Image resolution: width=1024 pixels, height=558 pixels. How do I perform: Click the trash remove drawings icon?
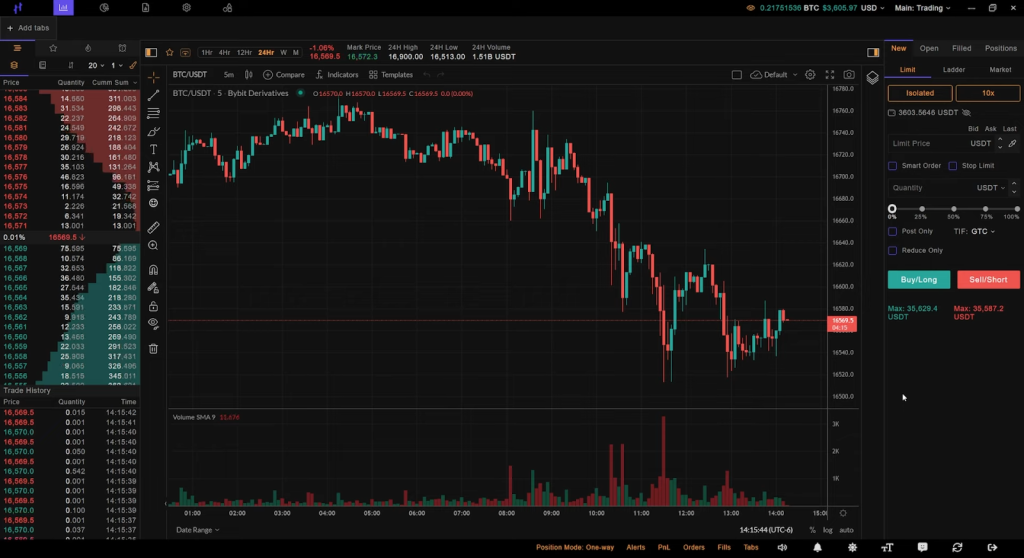(153, 349)
